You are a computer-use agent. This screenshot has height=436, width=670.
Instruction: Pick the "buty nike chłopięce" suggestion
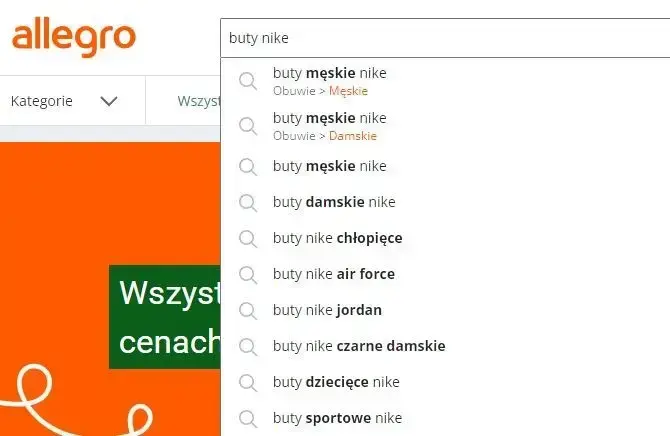pyautogui.click(x=337, y=238)
